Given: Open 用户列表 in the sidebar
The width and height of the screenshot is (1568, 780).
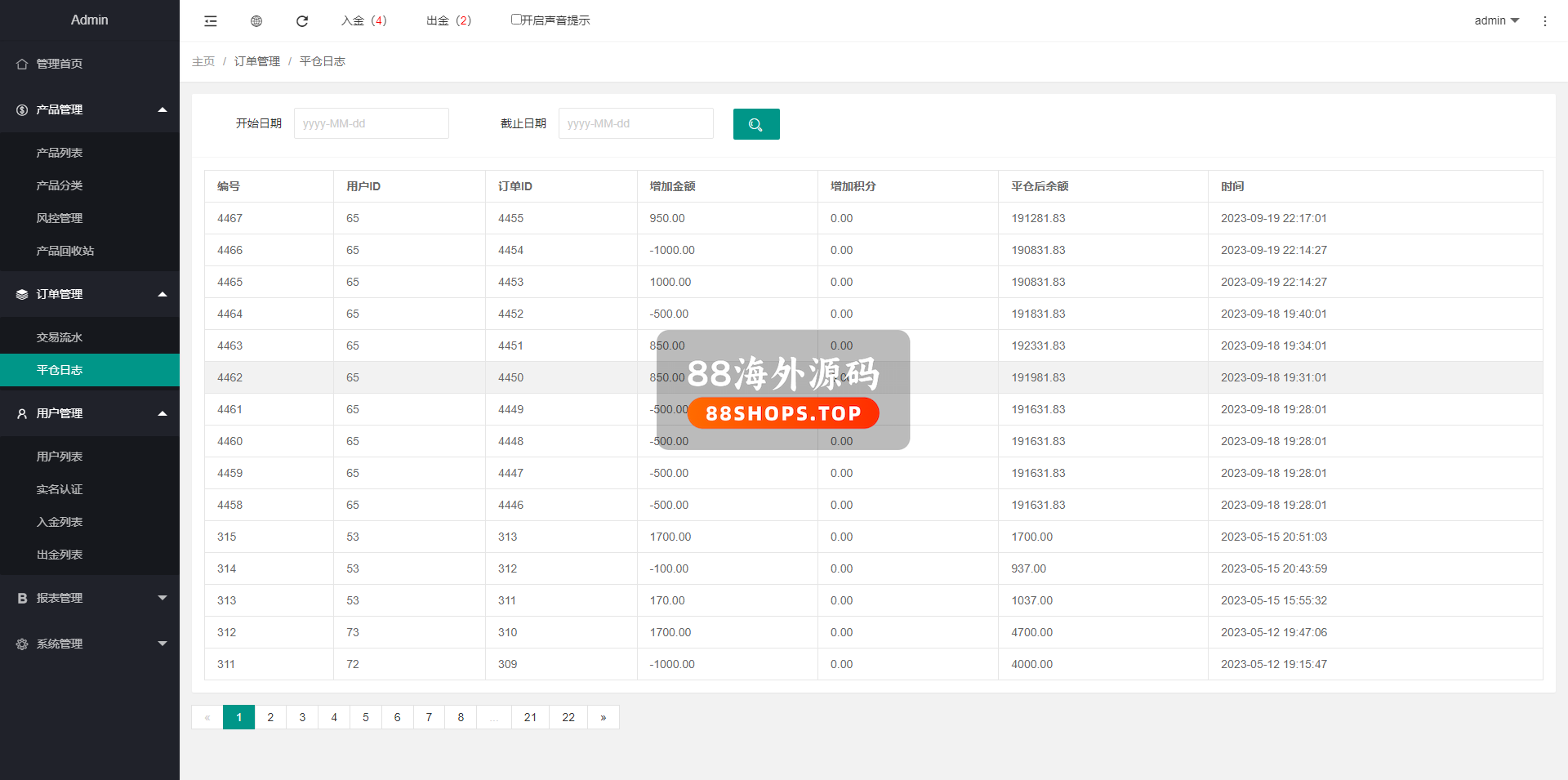Looking at the screenshot, I should pyautogui.click(x=60, y=457).
